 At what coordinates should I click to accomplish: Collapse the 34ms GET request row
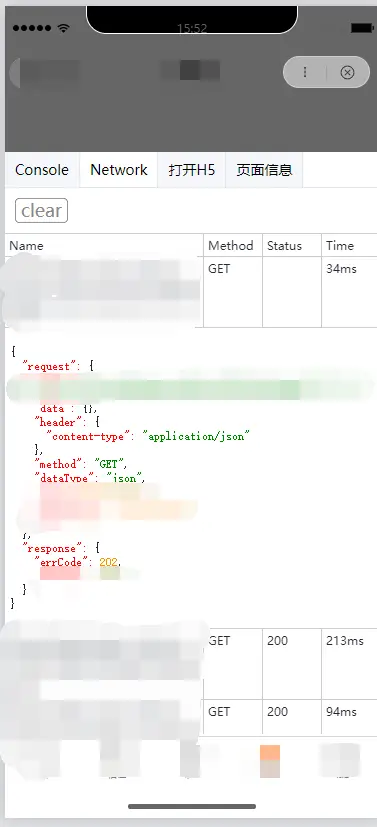point(191,292)
